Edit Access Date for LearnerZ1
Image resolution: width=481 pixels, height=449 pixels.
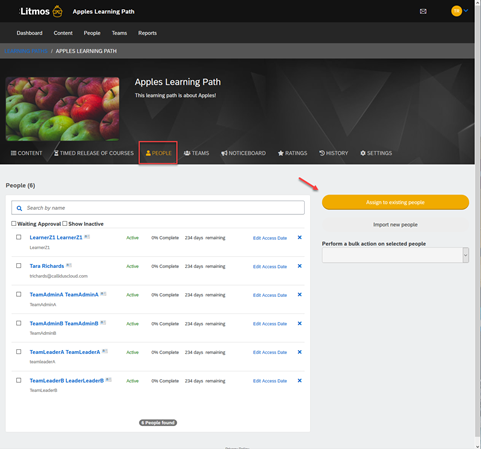[x=270, y=238]
